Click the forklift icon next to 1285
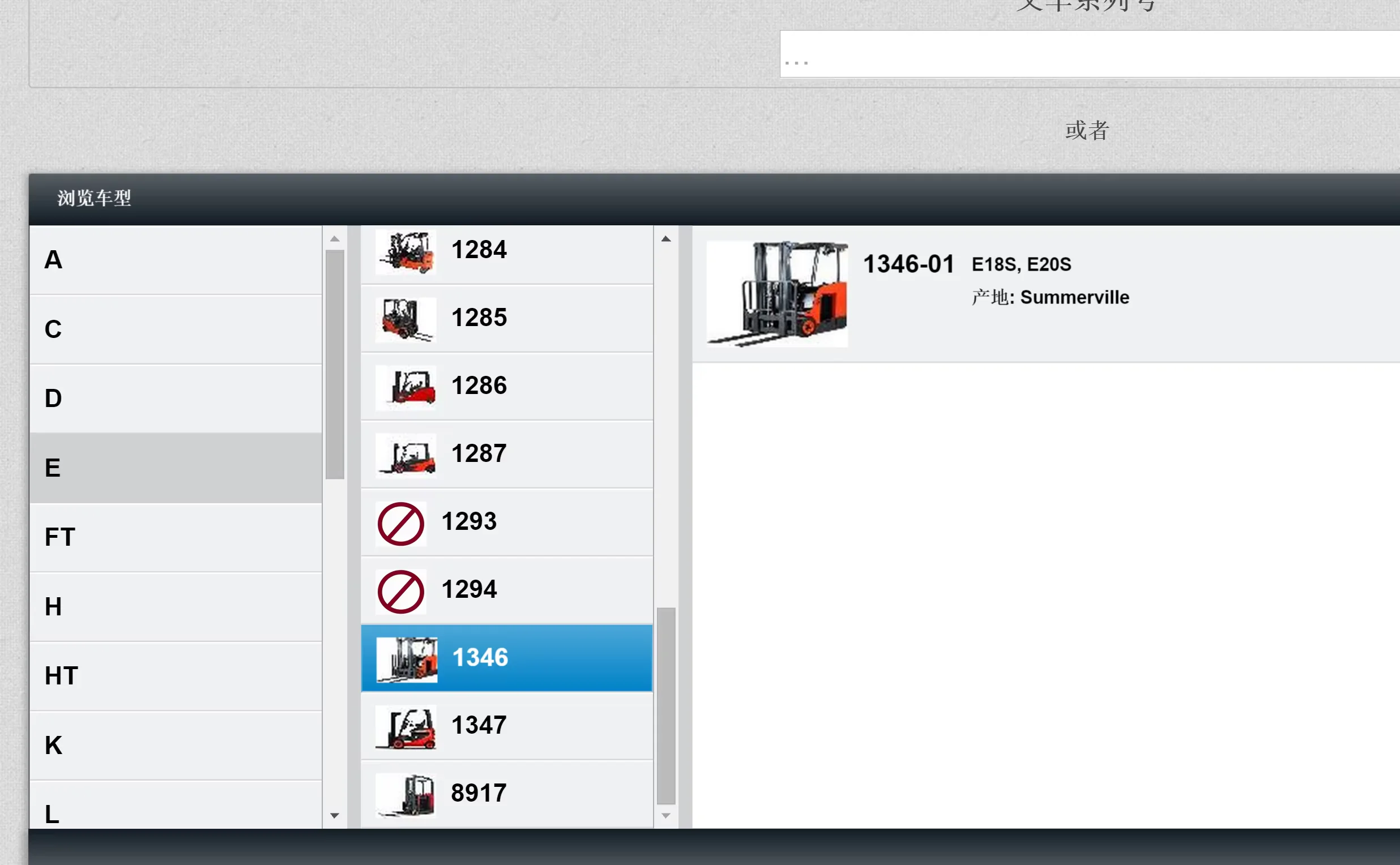This screenshot has width=1400, height=865. point(406,319)
